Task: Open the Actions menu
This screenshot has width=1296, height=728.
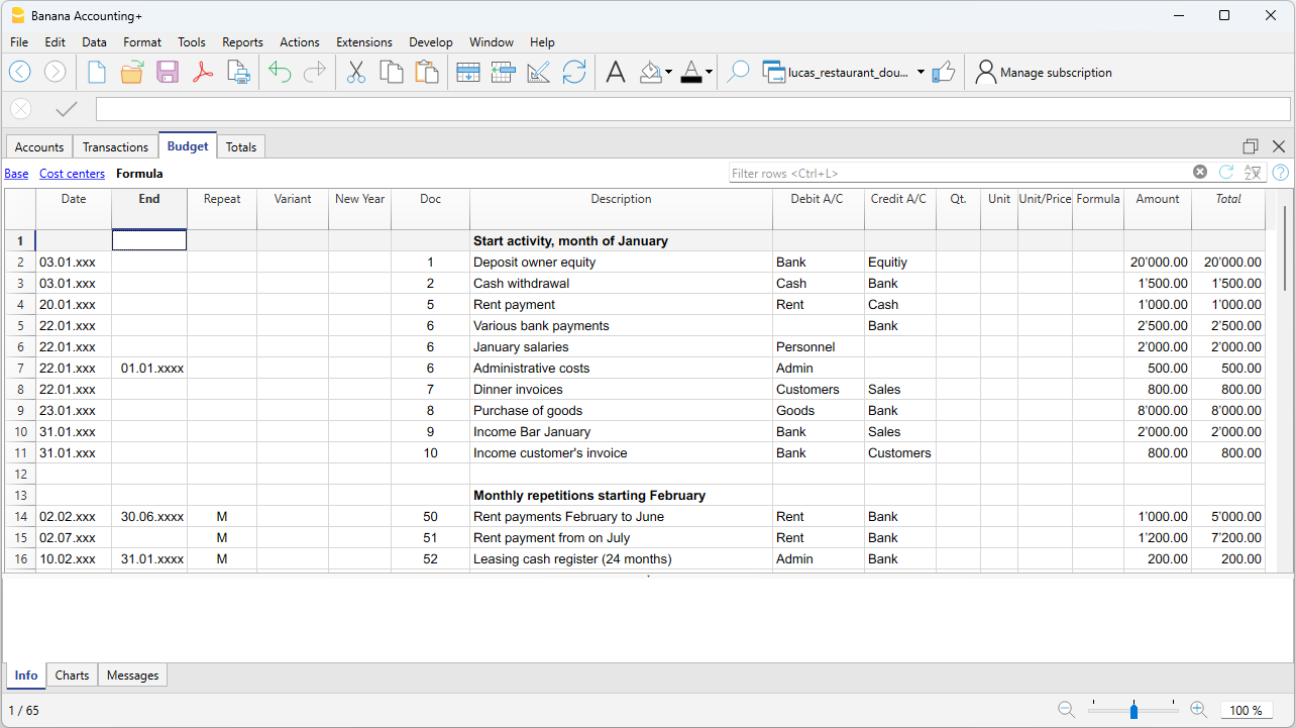Action: tap(299, 42)
